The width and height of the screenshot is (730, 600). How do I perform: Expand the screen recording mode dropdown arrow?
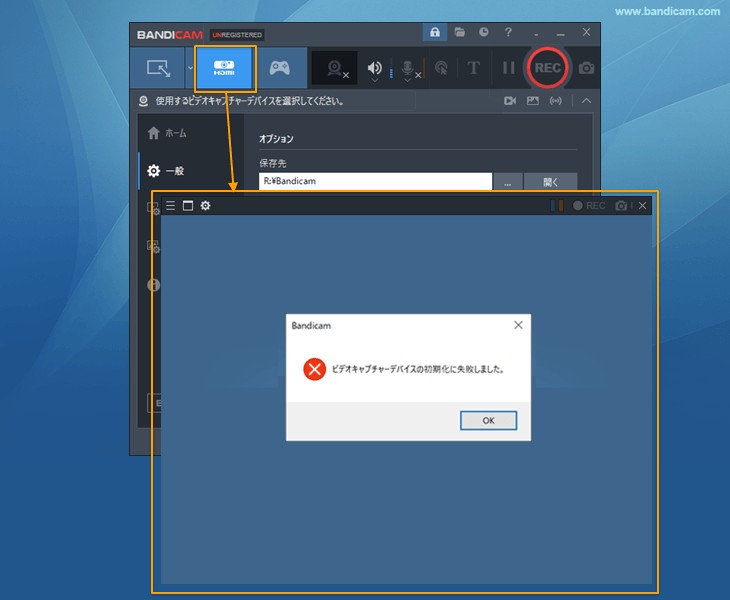(x=190, y=68)
